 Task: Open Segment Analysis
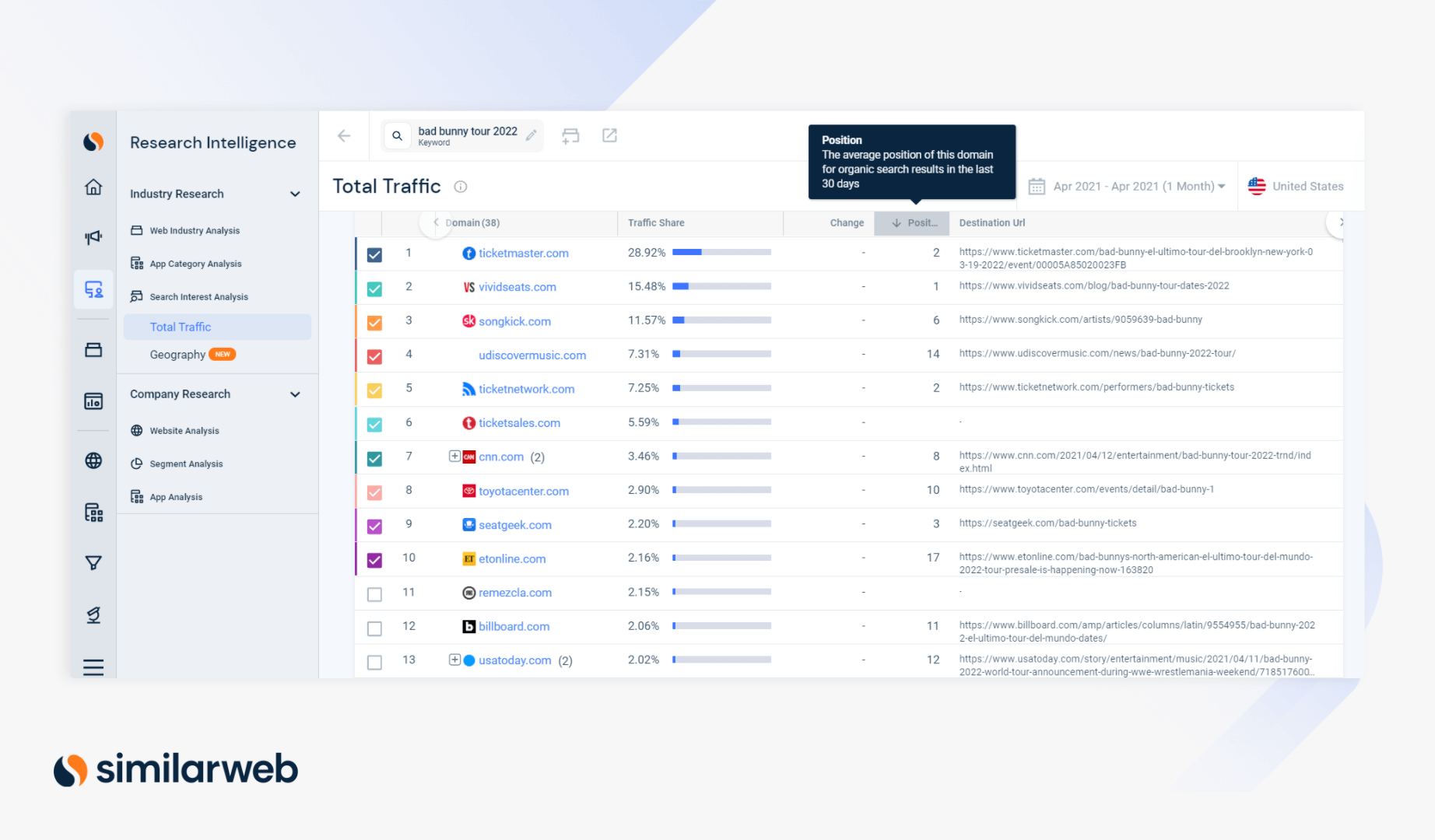[x=186, y=464]
